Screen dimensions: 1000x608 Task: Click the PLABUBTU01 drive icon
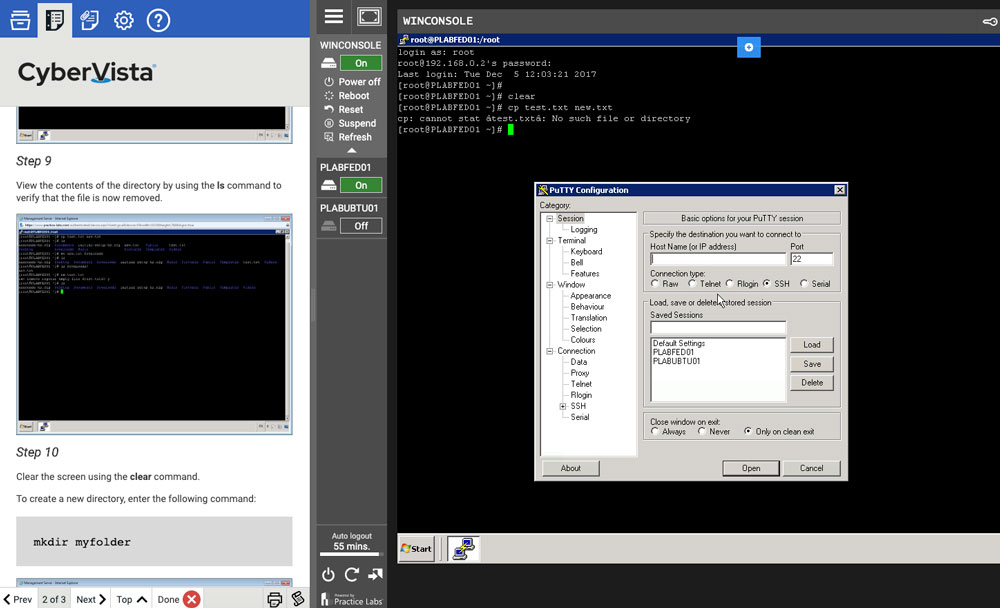tap(328, 226)
